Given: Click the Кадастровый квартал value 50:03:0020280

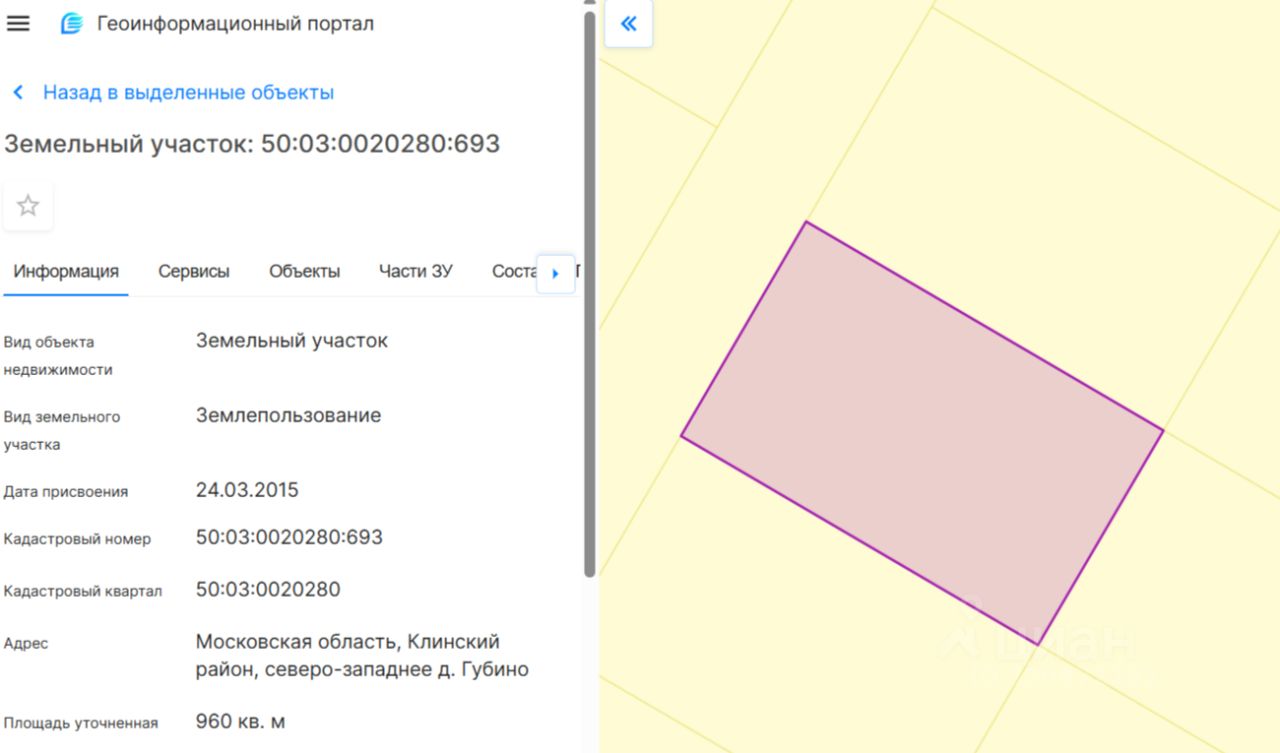Looking at the screenshot, I should pos(268,589).
